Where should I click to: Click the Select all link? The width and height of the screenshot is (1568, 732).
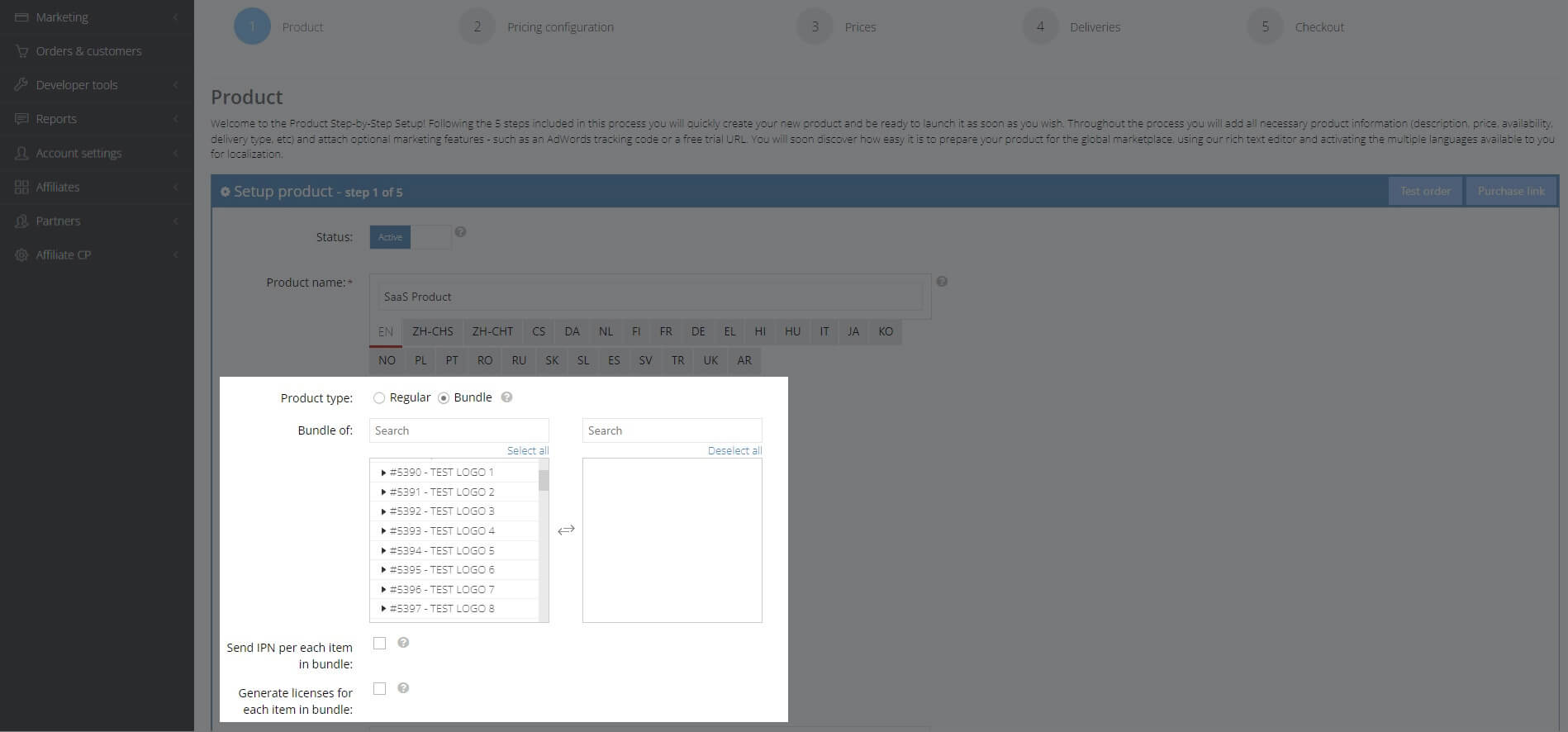pos(528,450)
